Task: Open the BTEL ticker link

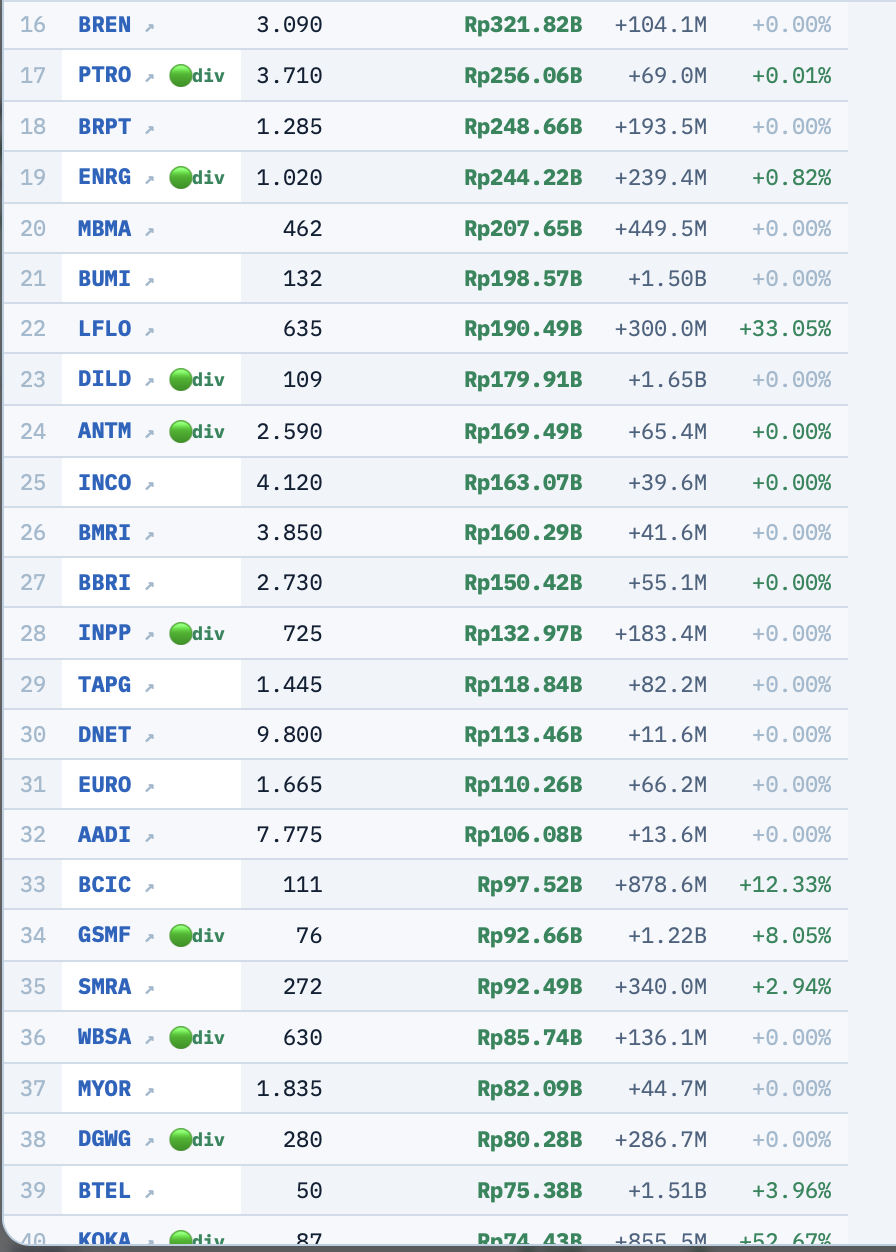Action: (x=104, y=1191)
